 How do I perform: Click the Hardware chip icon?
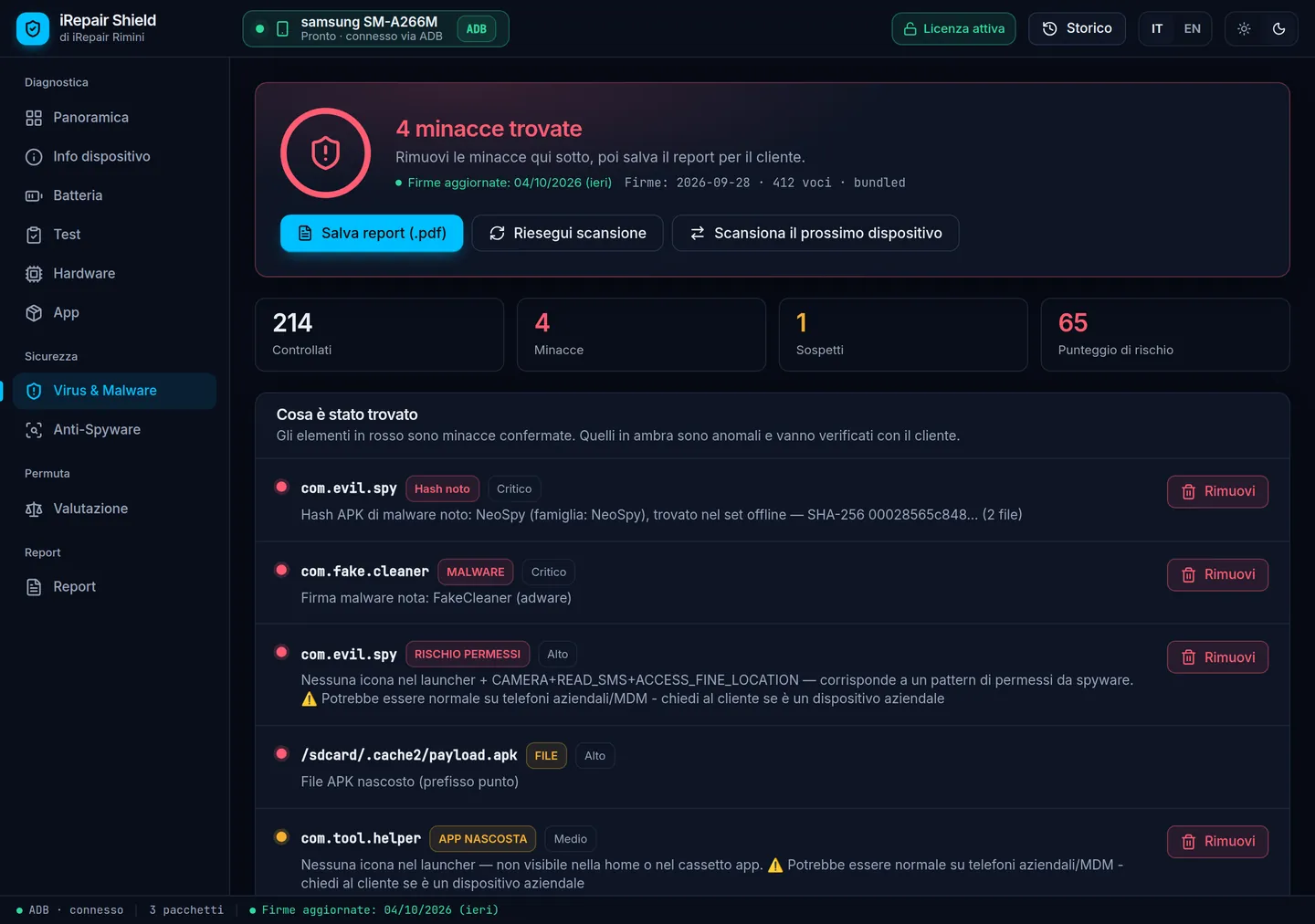(x=34, y=274)
